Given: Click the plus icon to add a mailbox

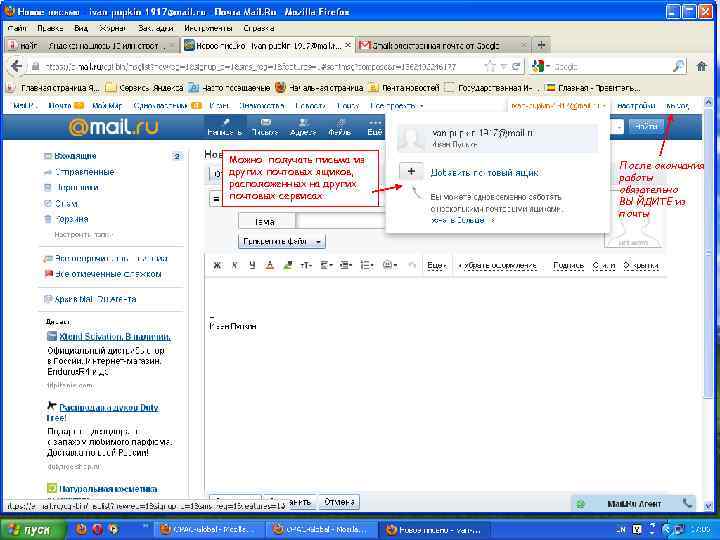Looking at the screenshot, I should 411,172.
